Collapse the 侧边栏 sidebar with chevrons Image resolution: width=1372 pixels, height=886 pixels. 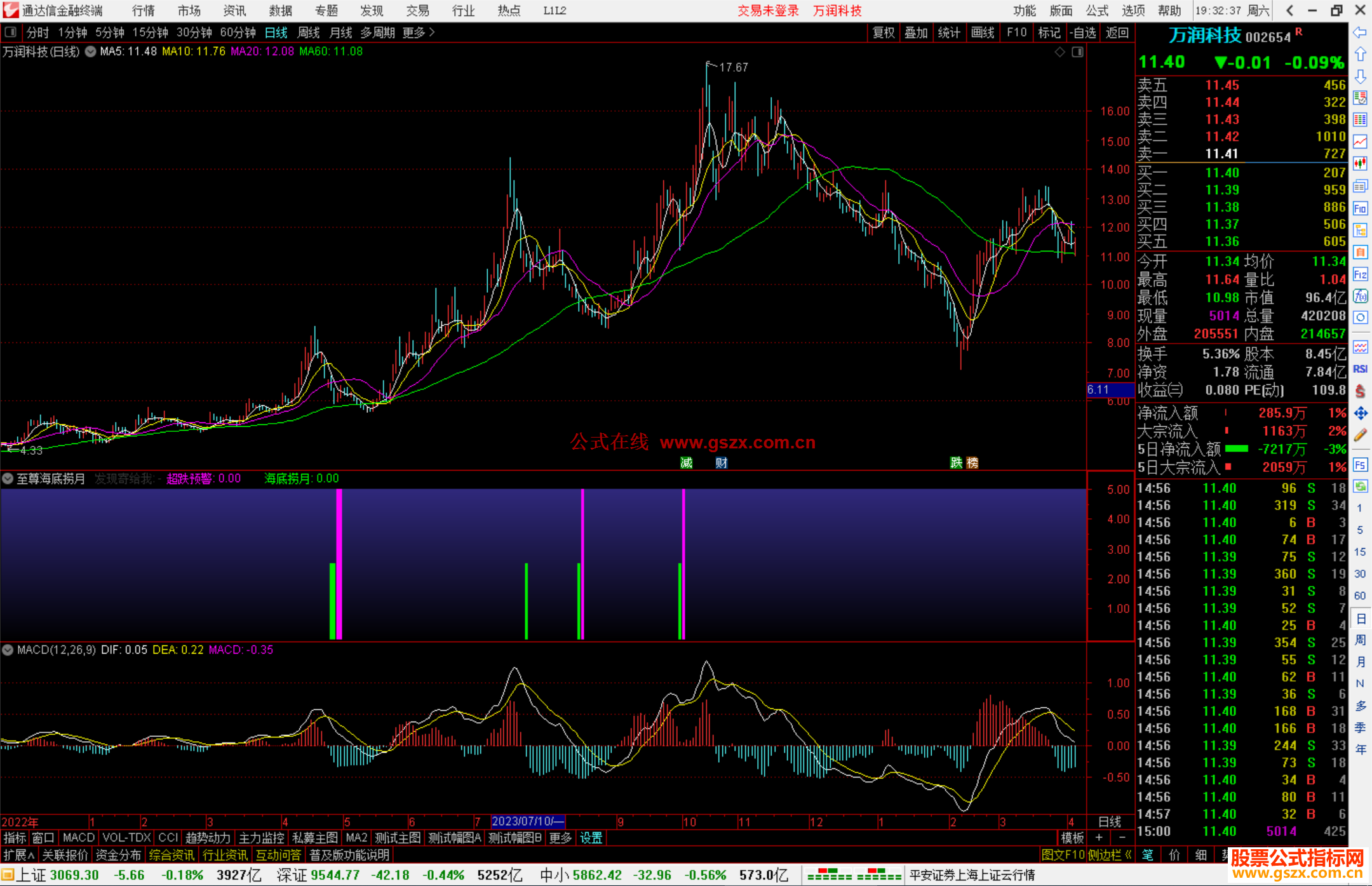pos(1110,855)
